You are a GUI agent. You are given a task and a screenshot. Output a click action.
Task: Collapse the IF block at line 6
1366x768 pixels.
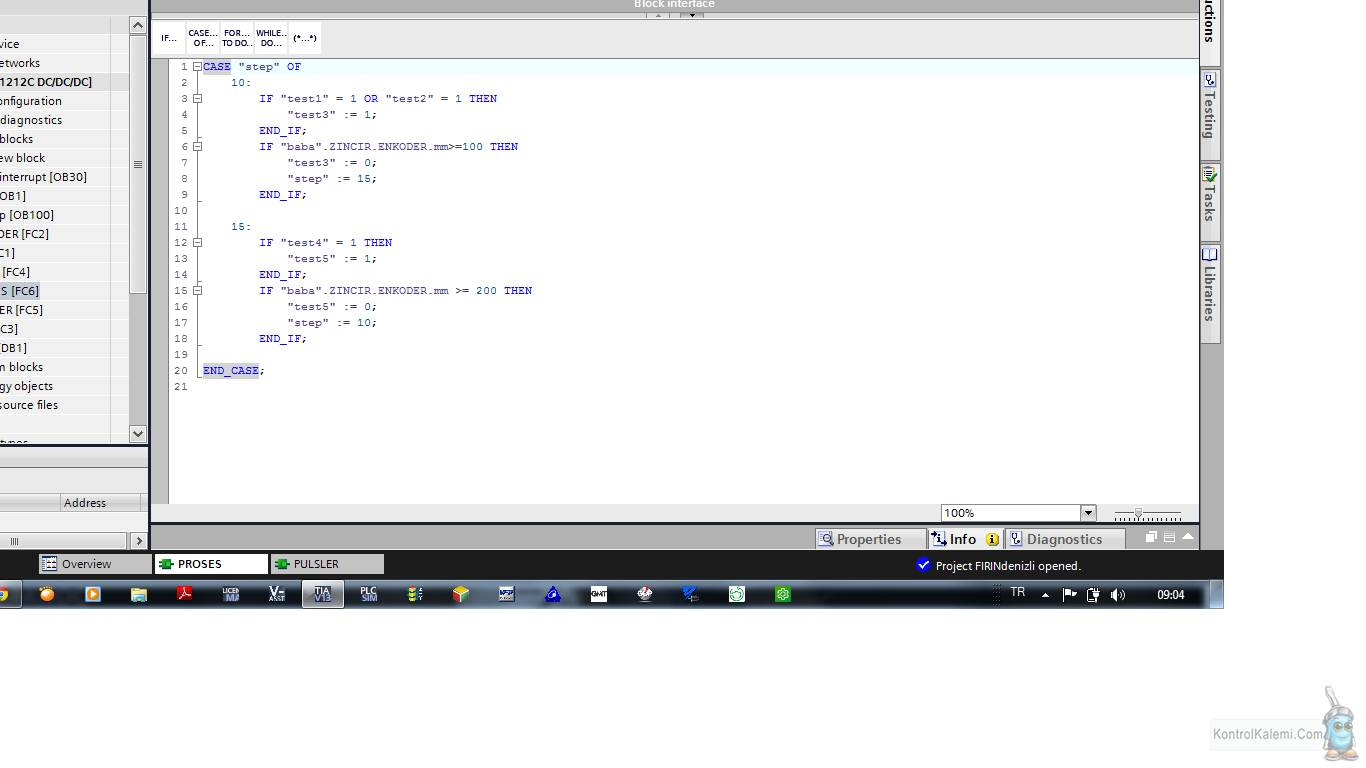(197, 147)
